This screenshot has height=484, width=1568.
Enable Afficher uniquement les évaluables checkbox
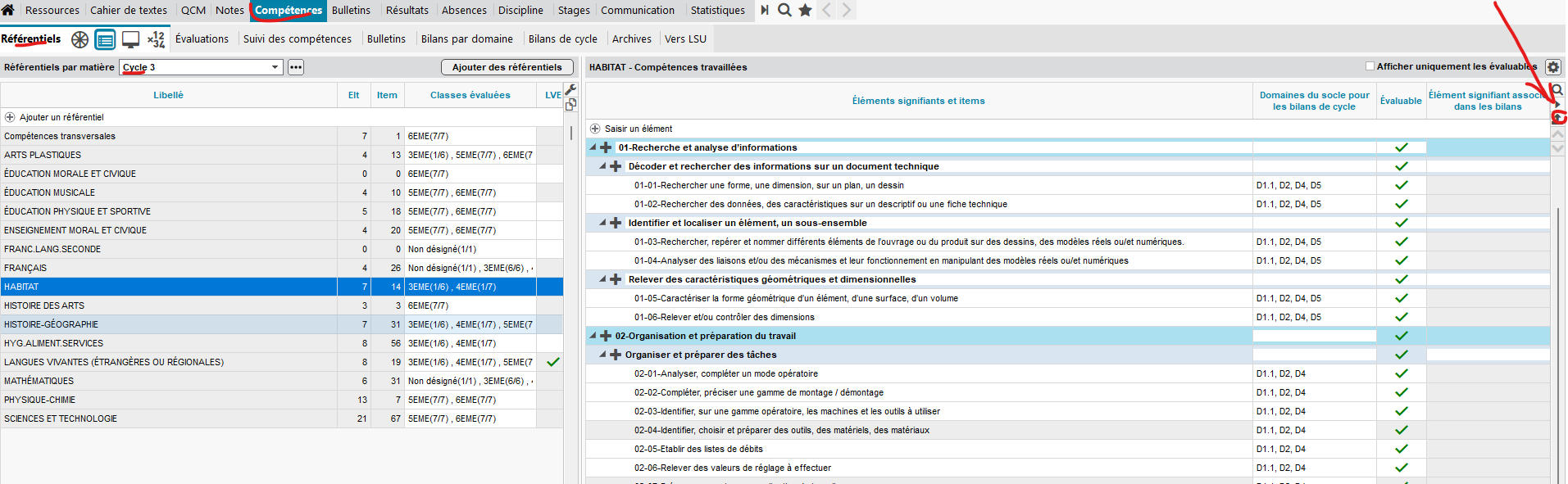pyautogui.click(x=1370, y=66)
